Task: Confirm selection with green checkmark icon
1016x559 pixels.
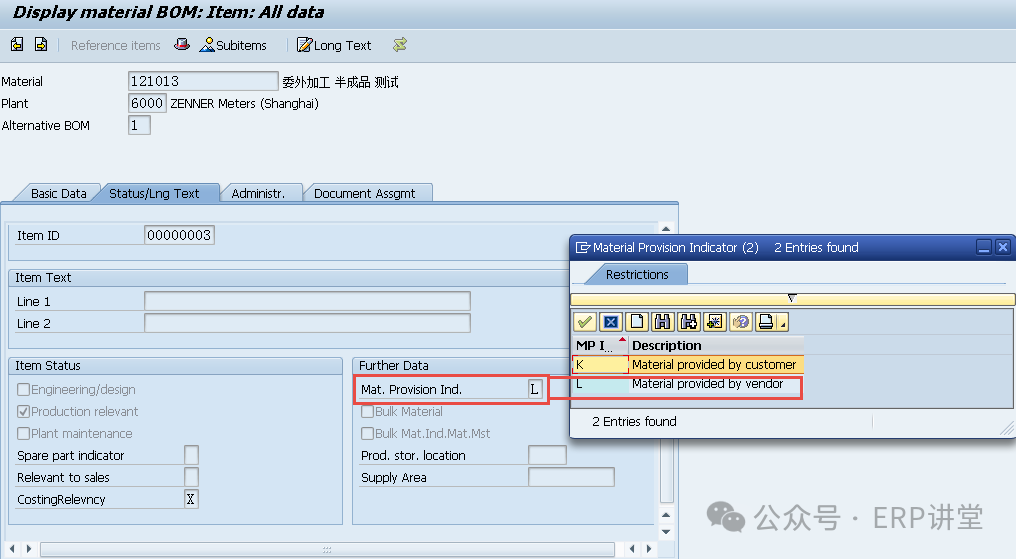Action: (584, 322)
